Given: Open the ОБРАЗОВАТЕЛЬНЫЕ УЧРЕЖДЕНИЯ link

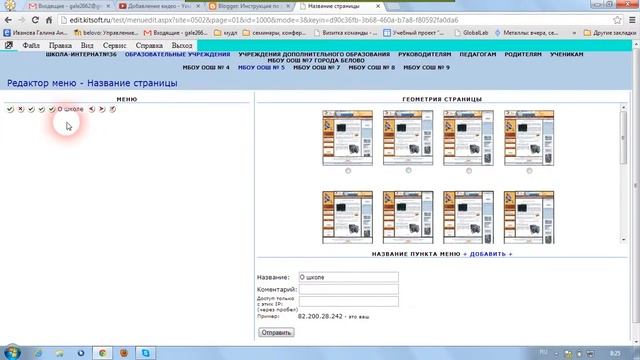Looking at the screenshot, I should [x=178, y=54].
